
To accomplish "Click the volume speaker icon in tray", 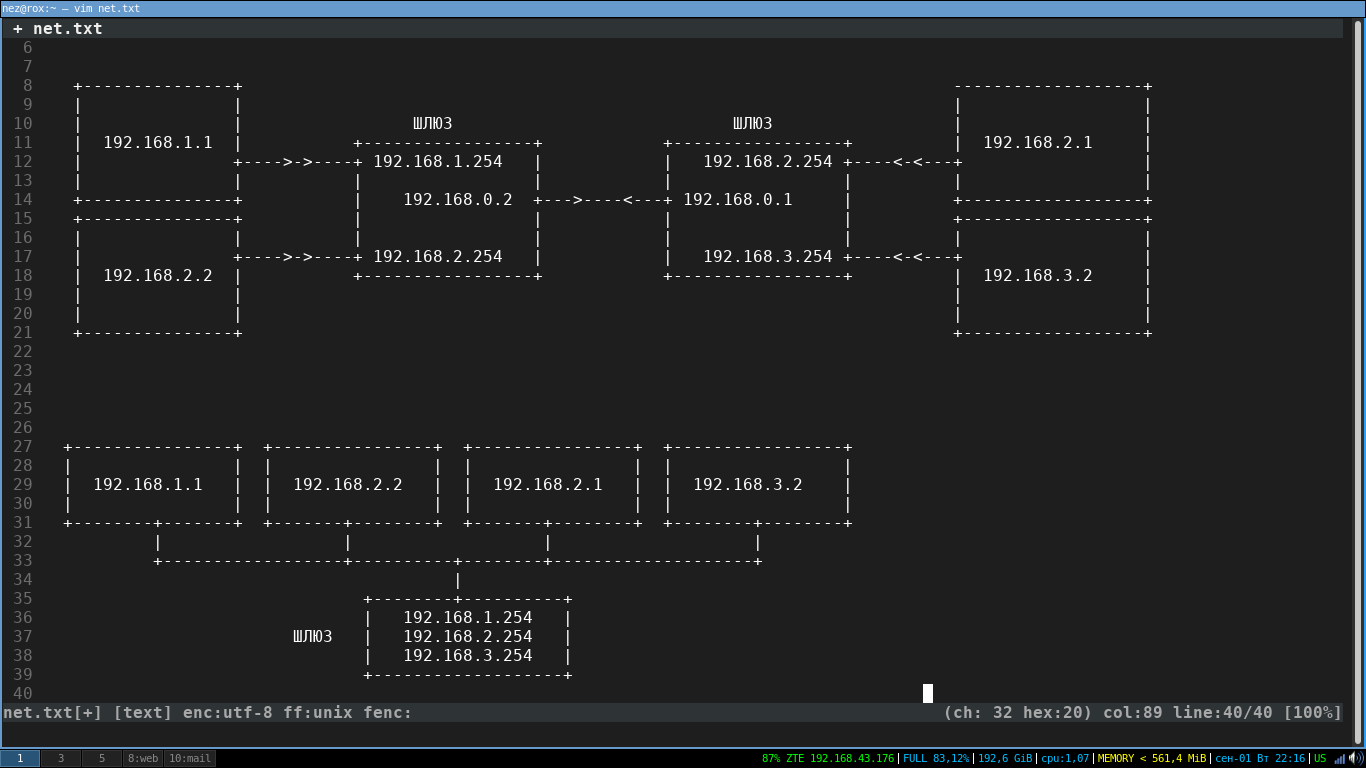I will click(x=1354, y=758).
